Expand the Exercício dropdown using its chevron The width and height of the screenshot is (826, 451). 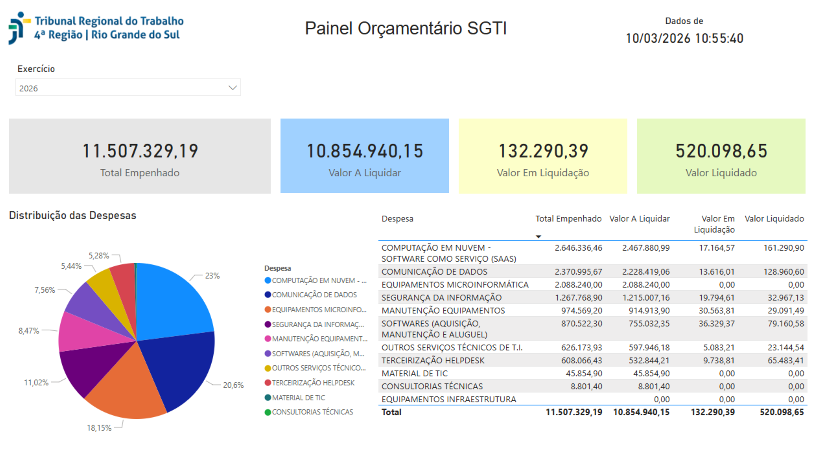pos(233,88)
